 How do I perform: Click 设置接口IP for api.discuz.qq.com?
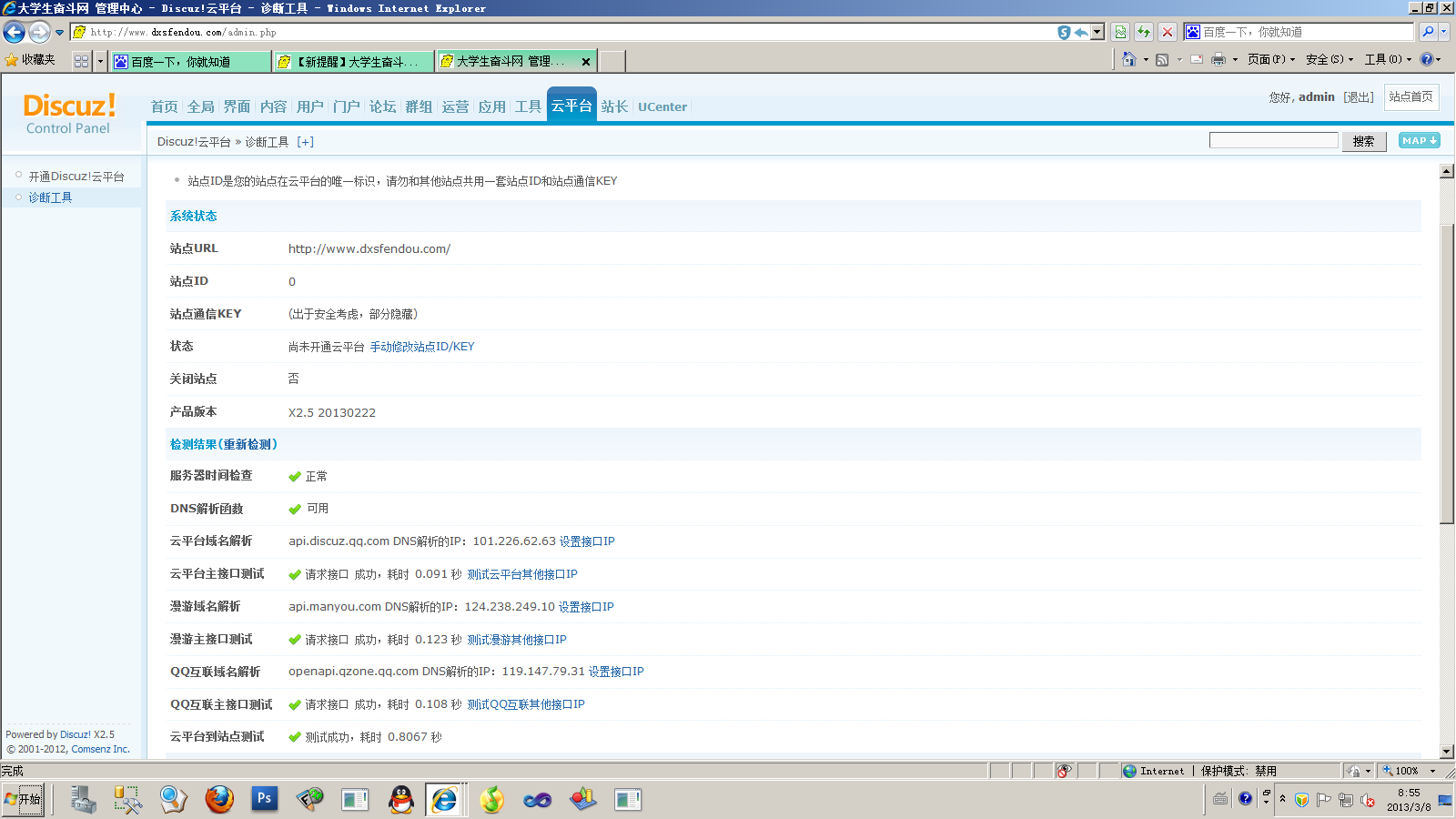click(587, 541)
